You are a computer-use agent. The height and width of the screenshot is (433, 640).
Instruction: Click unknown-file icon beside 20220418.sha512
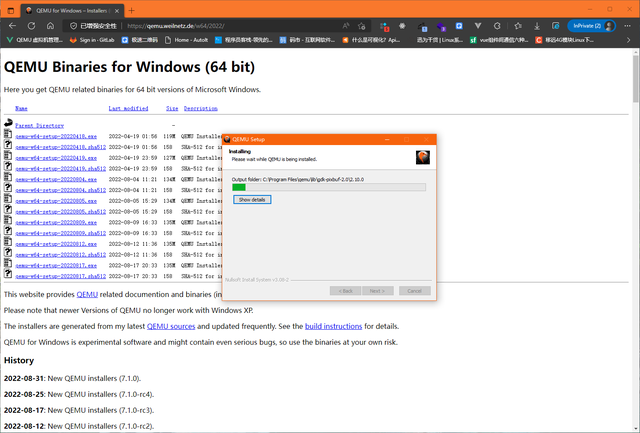[x=8, y=144]
